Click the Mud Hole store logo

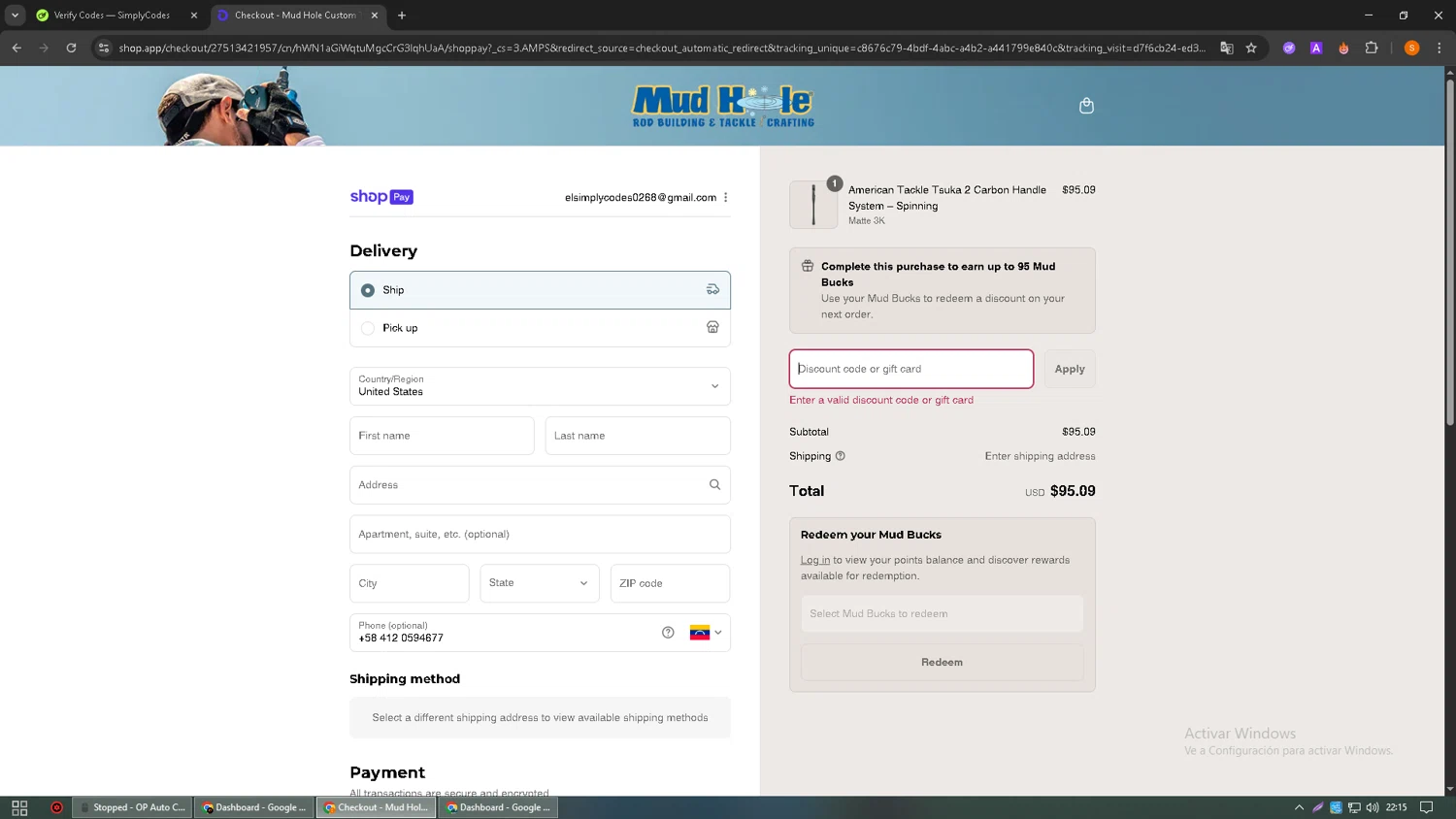pyautogui.click(x=723, y=106)
